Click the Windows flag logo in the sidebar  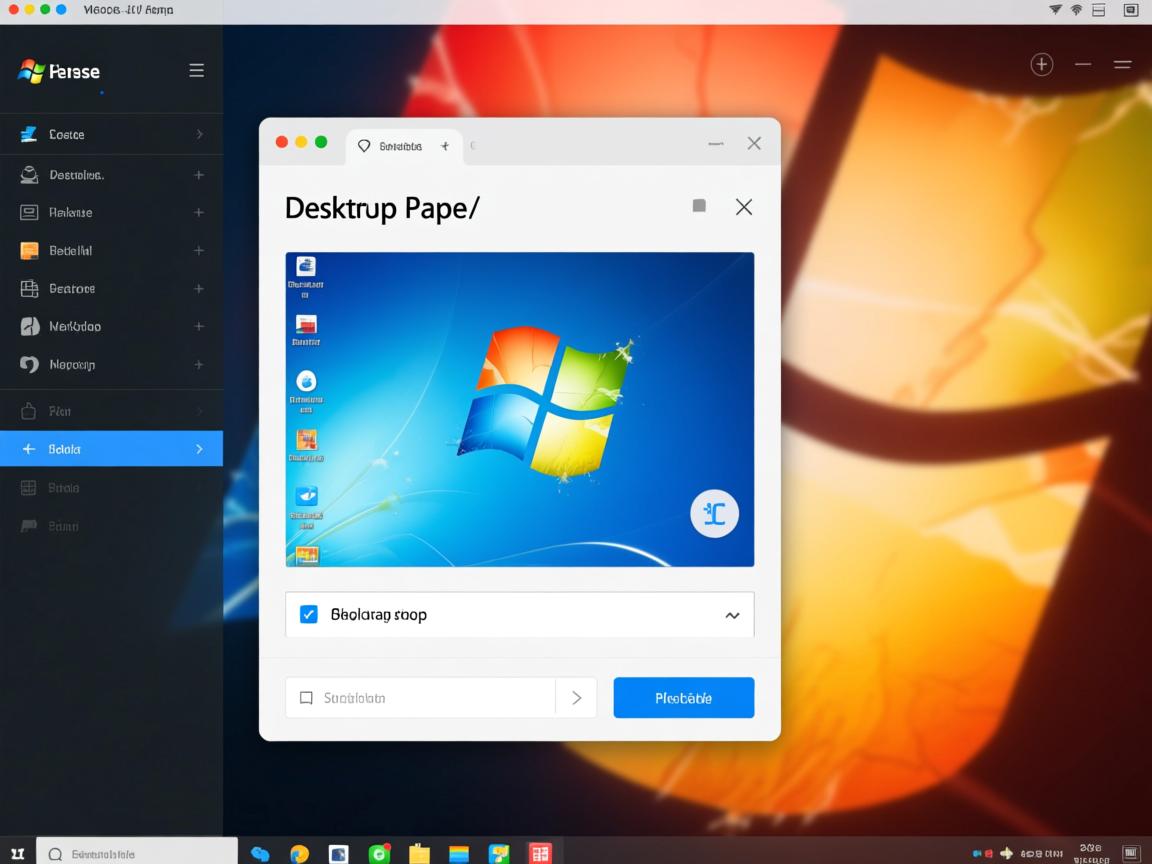coord(31,71)
